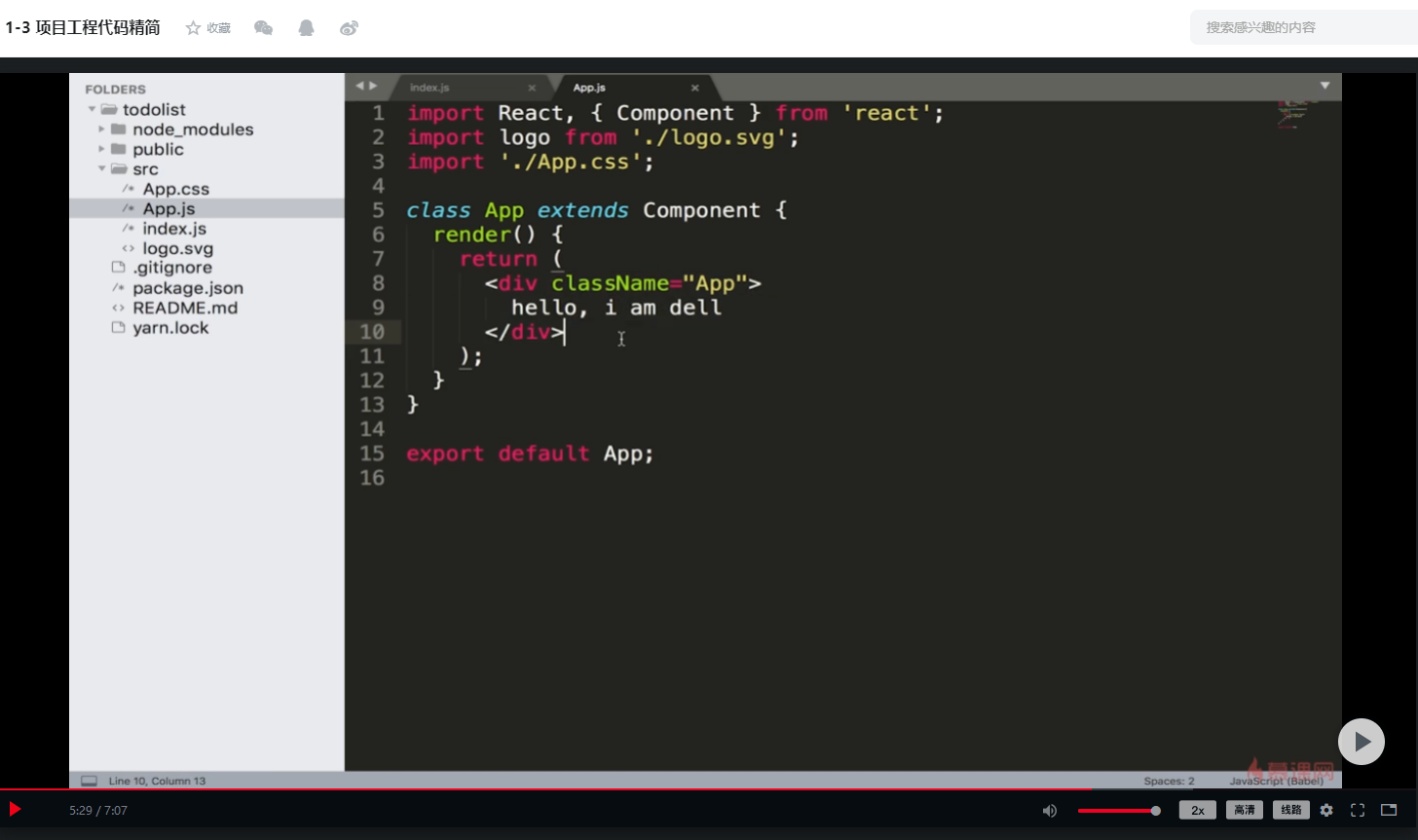The height and width of the screenshot is (840, 1418).
Task: Open the tab list dropdown arrow
Action: click(1325, 86)
